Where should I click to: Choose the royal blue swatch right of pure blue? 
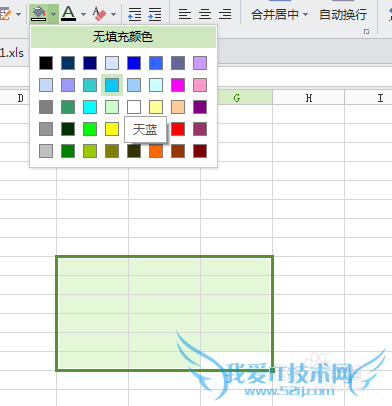coord(156,63)
